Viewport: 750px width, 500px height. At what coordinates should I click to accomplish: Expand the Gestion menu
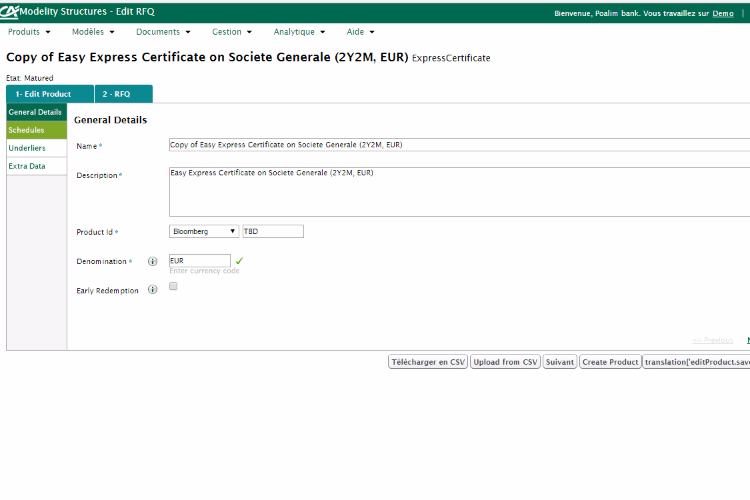(232, 32)
